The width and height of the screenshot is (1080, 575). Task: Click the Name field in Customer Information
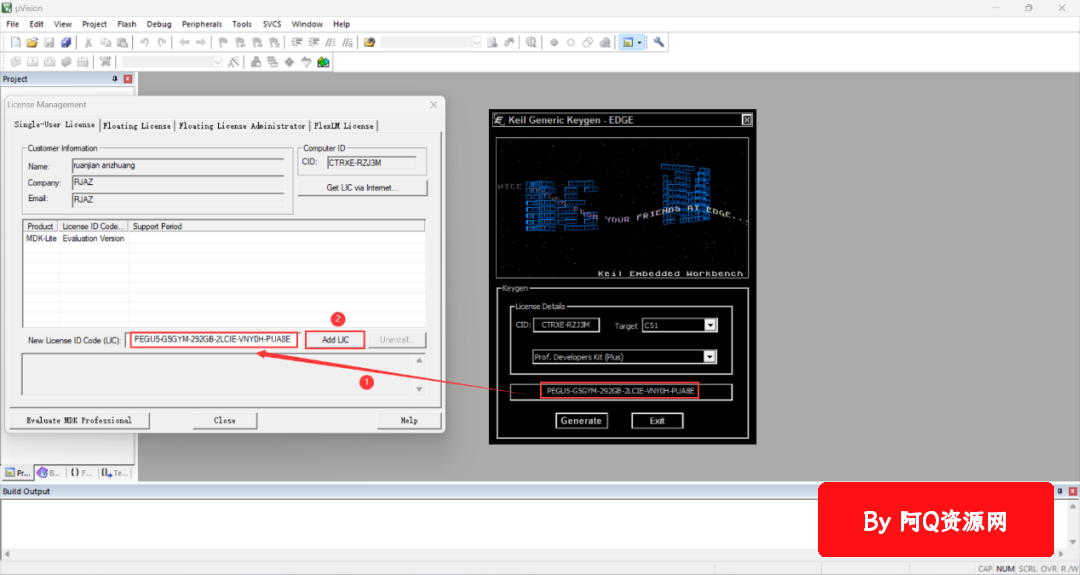coord(178,166)
